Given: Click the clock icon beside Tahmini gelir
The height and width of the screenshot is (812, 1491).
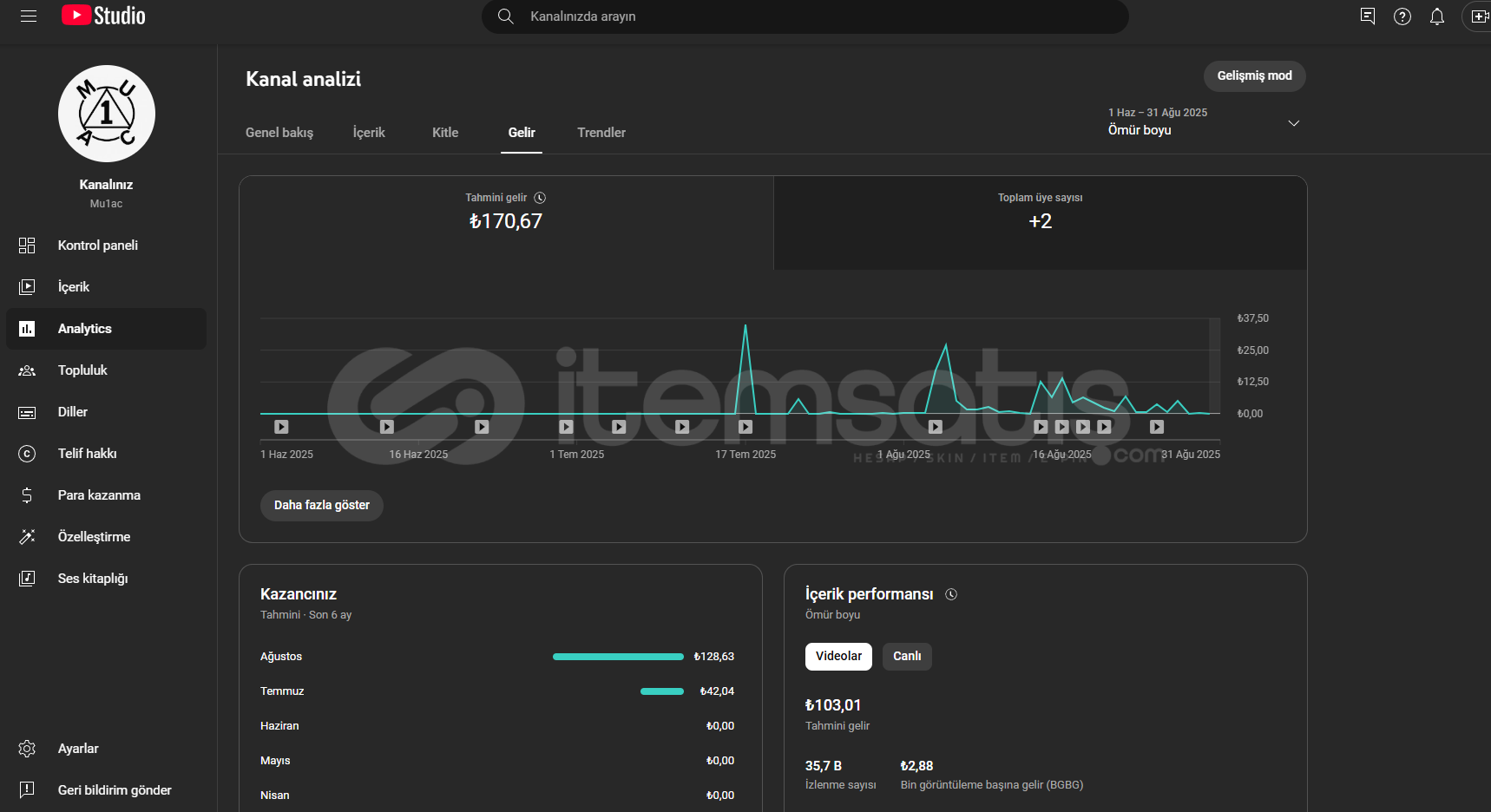Looking at the screenshot, I should tap(540, 198).
